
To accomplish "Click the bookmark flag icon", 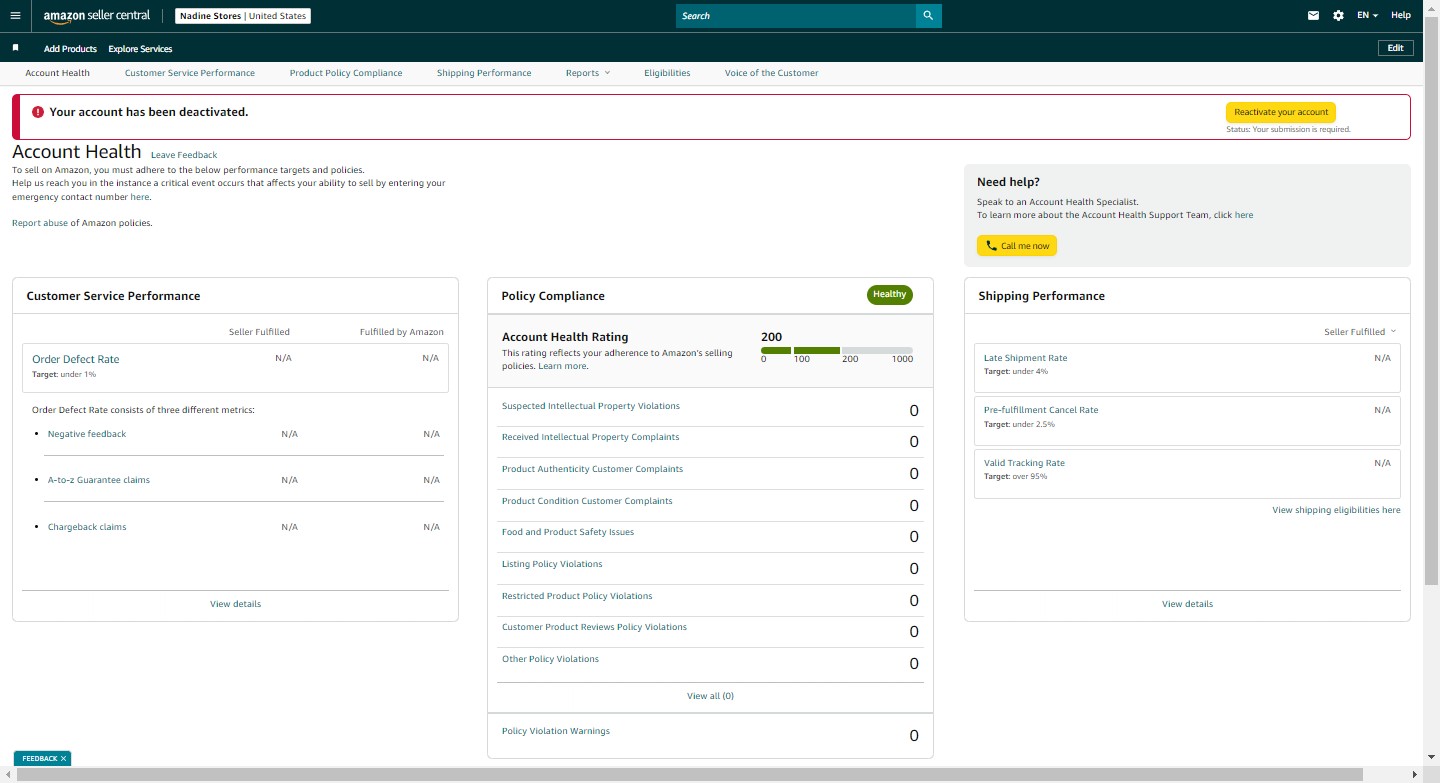I will (x=15, y=48).
